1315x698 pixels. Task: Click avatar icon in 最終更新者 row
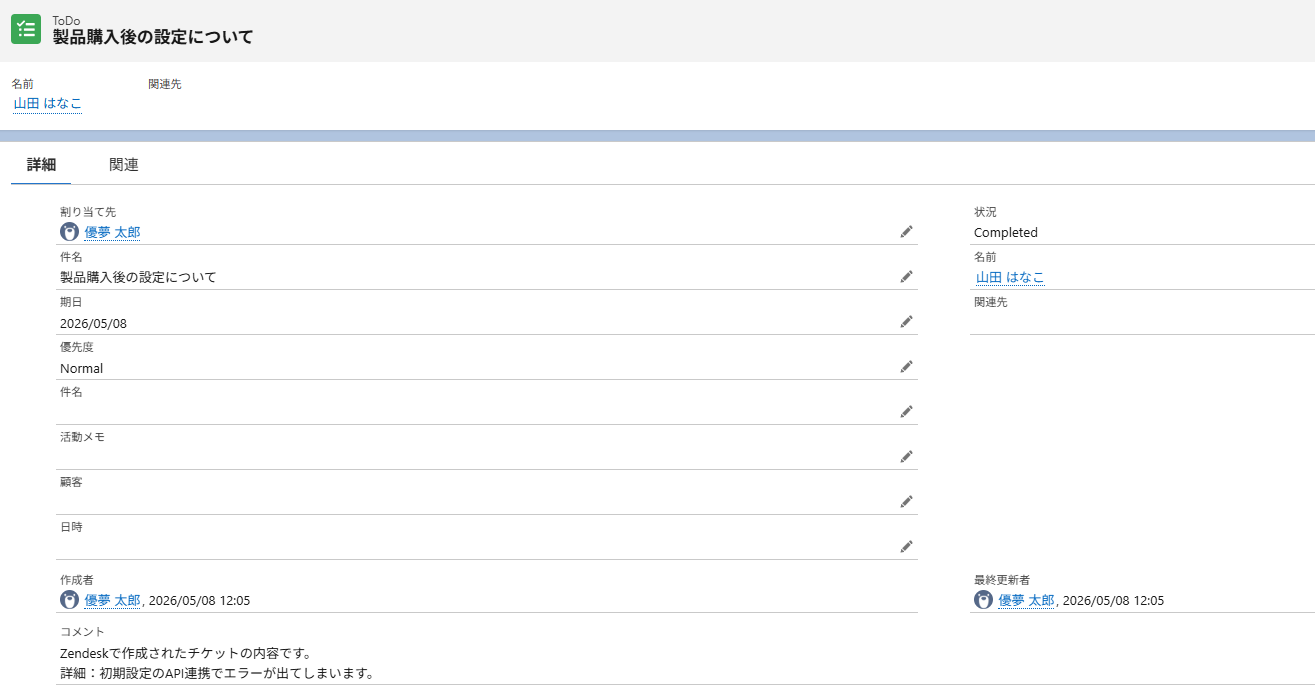click(983, 600)
